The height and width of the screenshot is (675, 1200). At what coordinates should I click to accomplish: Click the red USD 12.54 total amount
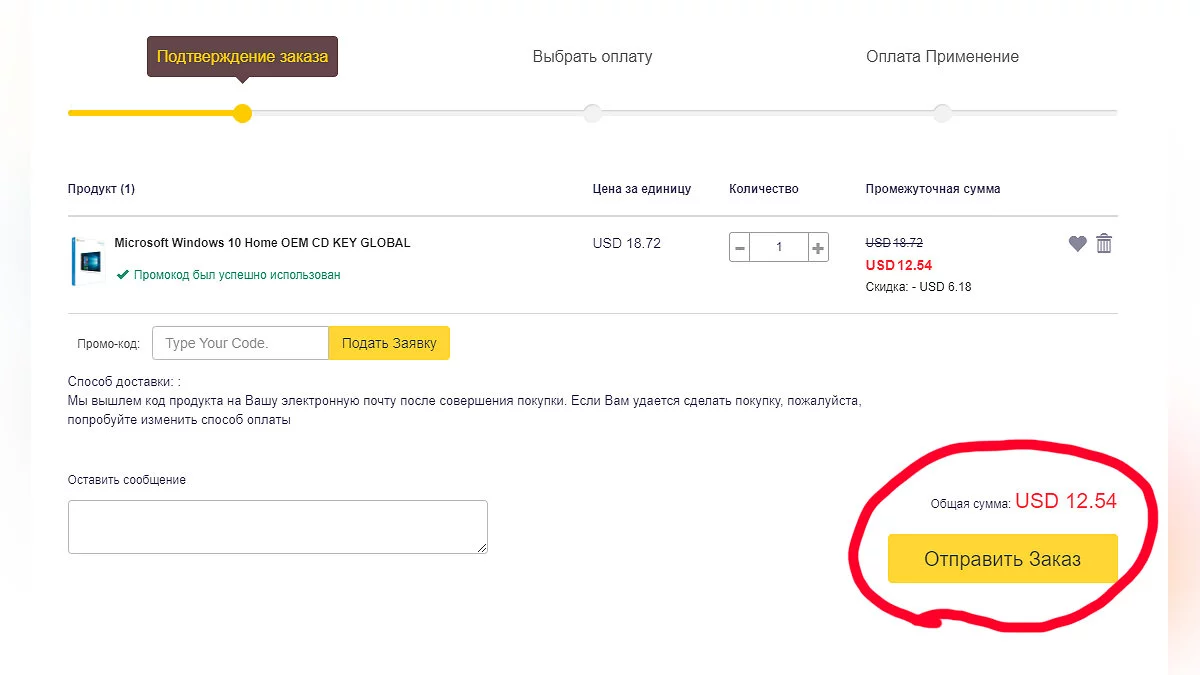(1065, 501)
